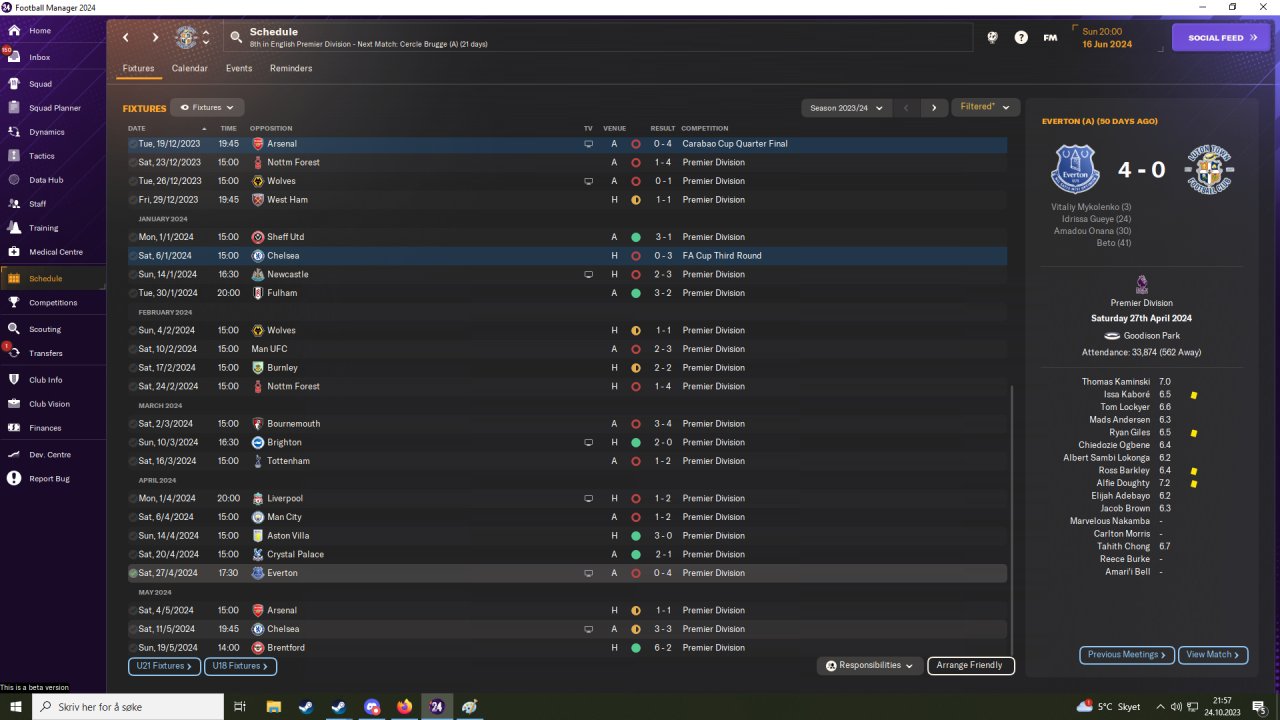
Task: Select the Fixtures tab
Action: 139,68
